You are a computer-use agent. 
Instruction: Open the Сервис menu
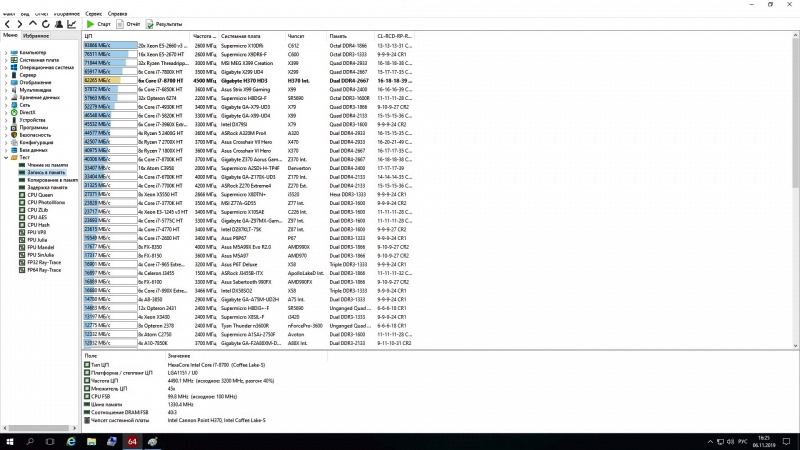93,14
